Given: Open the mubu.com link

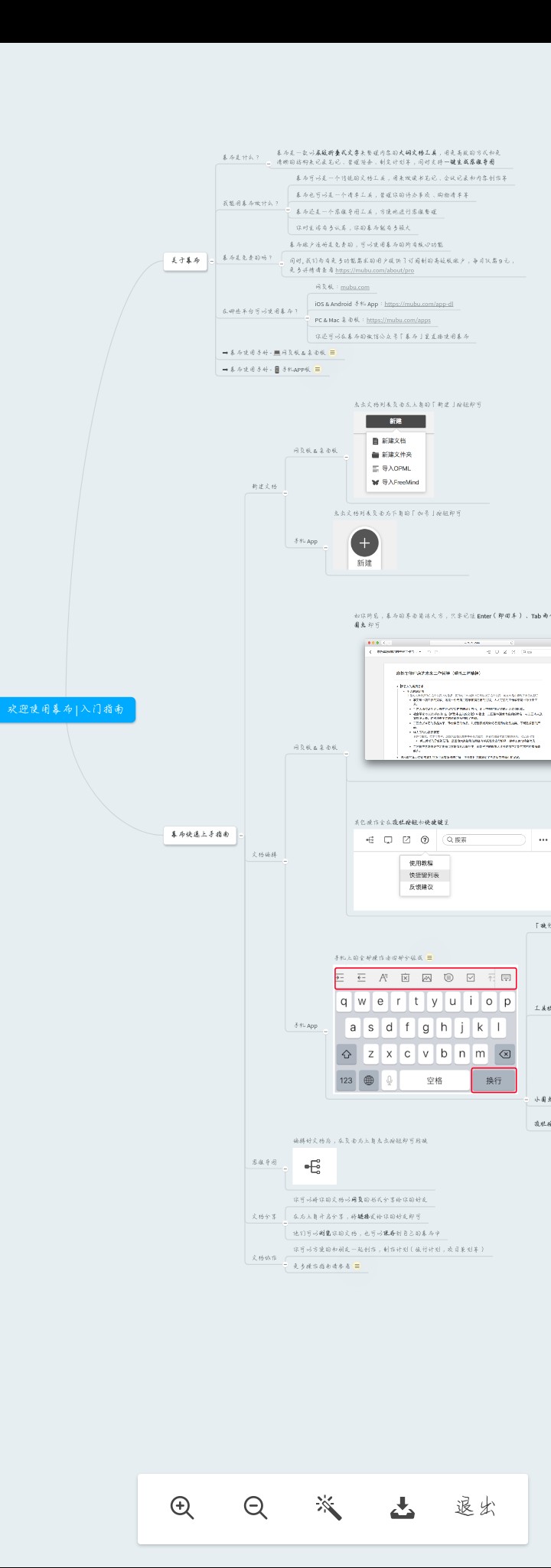Looking at the screenshot, I should point(354,288).
